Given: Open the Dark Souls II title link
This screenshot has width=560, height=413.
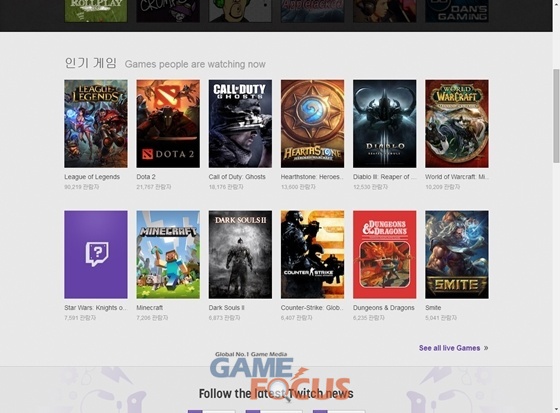Looking at the screenshot, I should tap(227, 308).
